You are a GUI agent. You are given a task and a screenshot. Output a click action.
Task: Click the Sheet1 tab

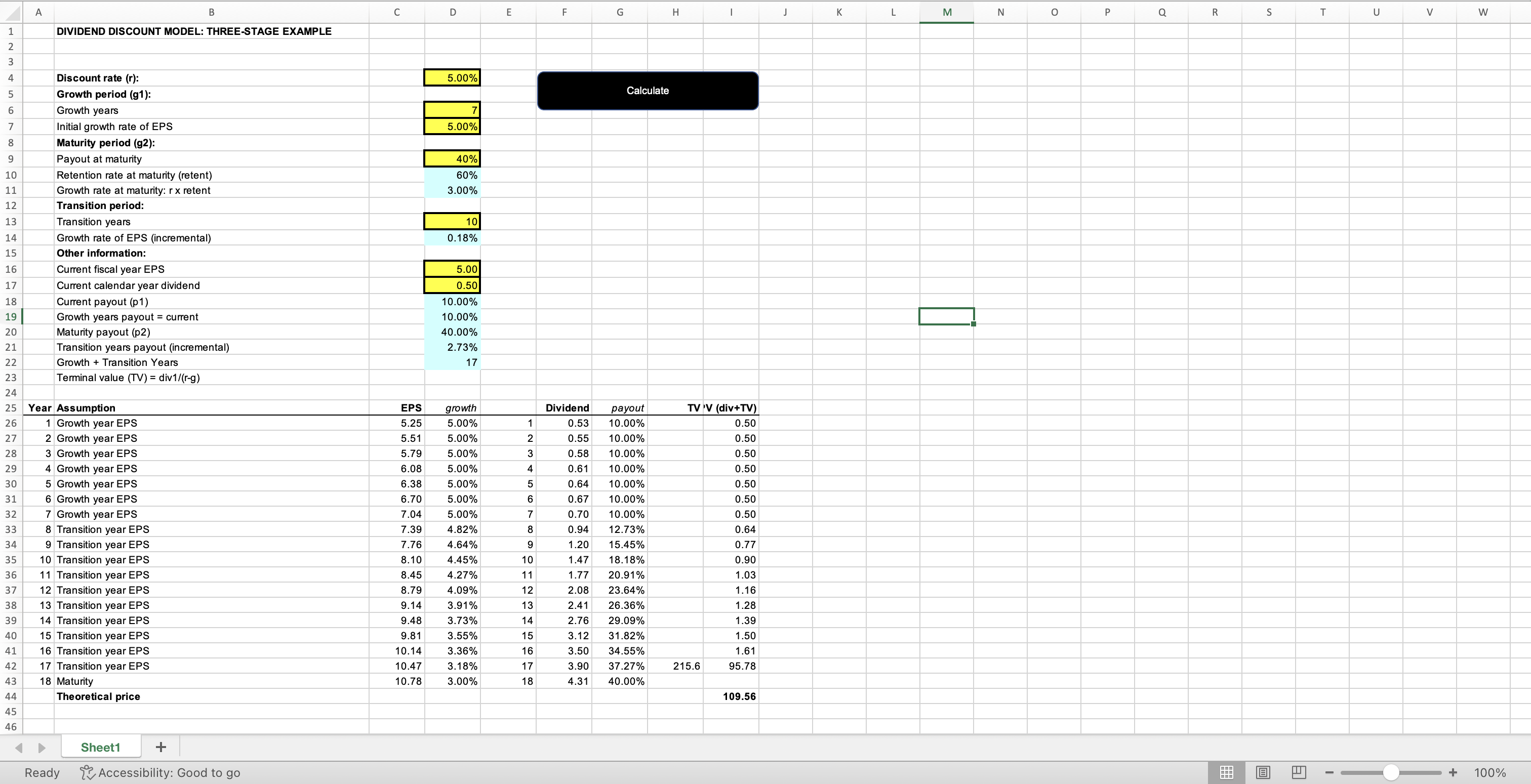click(100, 747)
